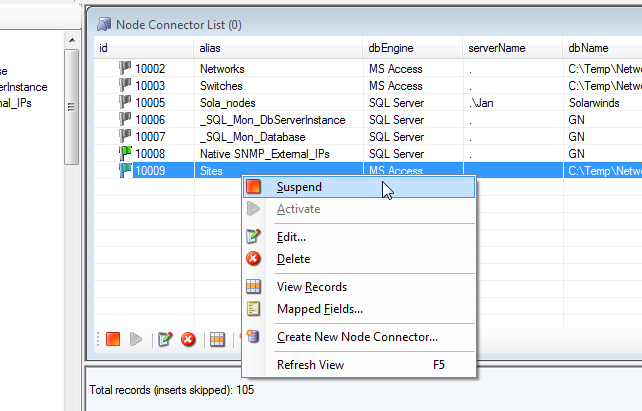Click the grey flag icon beside 10005
This screenshot has height=411, width=642.
[125, 103]
